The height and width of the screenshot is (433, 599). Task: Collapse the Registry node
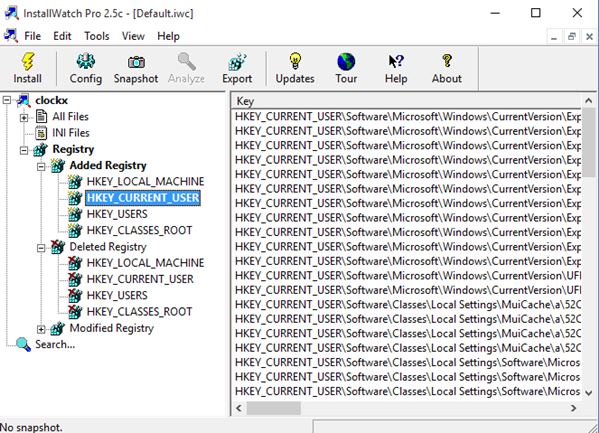tap(24, 150)
